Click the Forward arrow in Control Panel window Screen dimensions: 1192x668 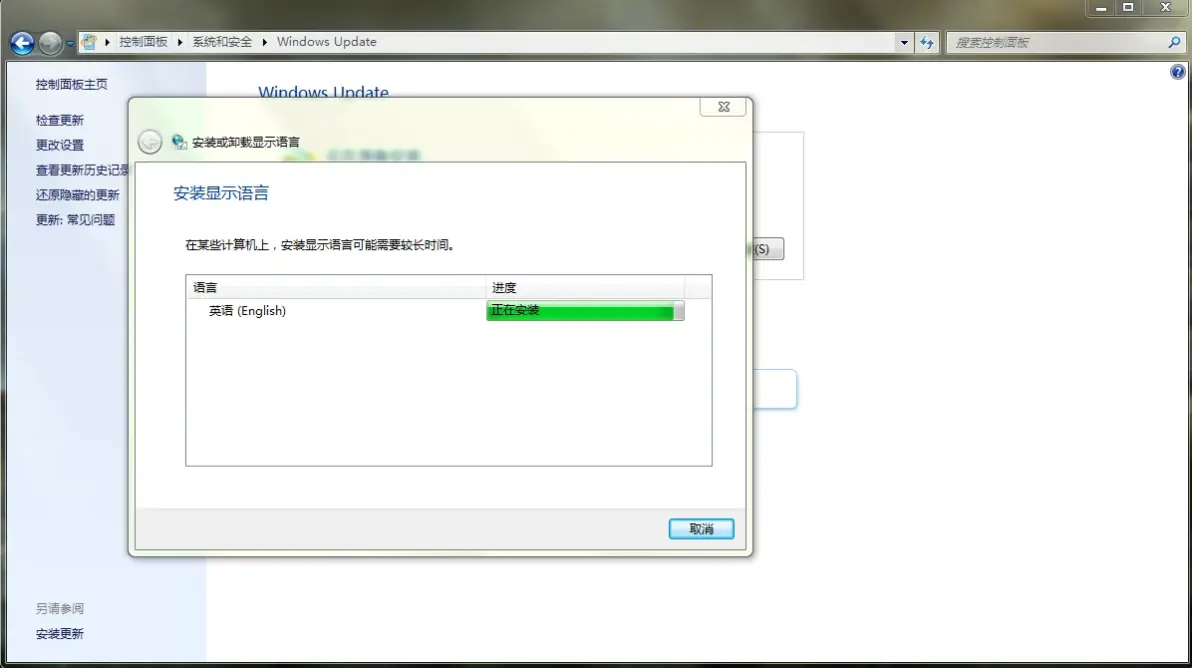pos(50,43)
